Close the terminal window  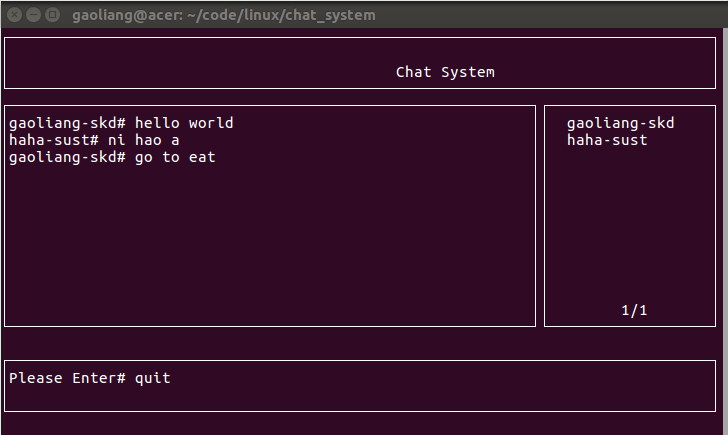[x=13, y=15]
